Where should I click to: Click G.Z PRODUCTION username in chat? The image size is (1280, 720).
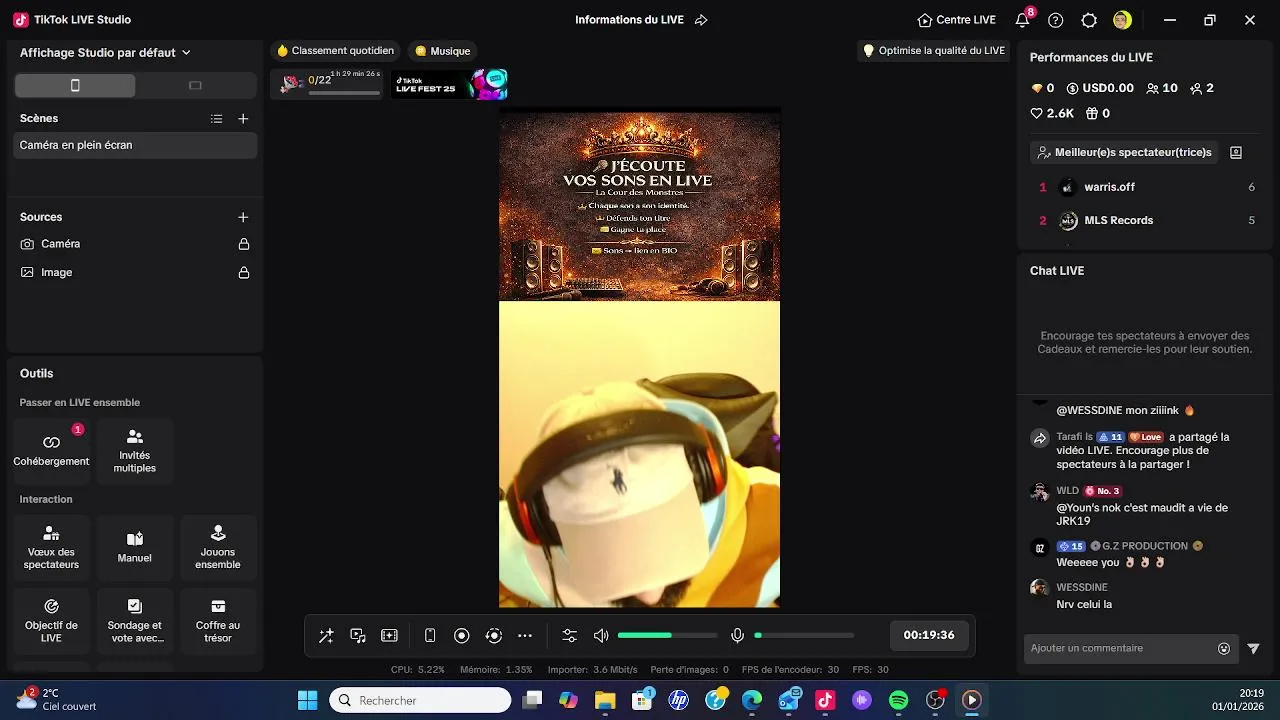(1145, 546)
